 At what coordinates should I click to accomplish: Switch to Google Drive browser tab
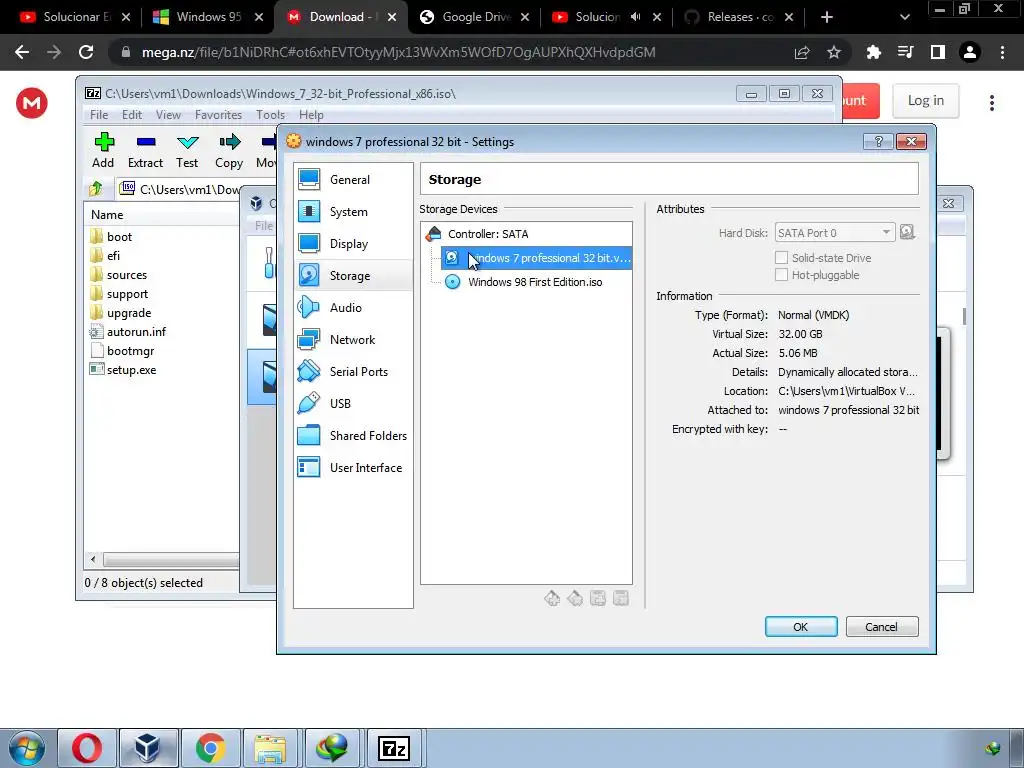tap(475, 17)
